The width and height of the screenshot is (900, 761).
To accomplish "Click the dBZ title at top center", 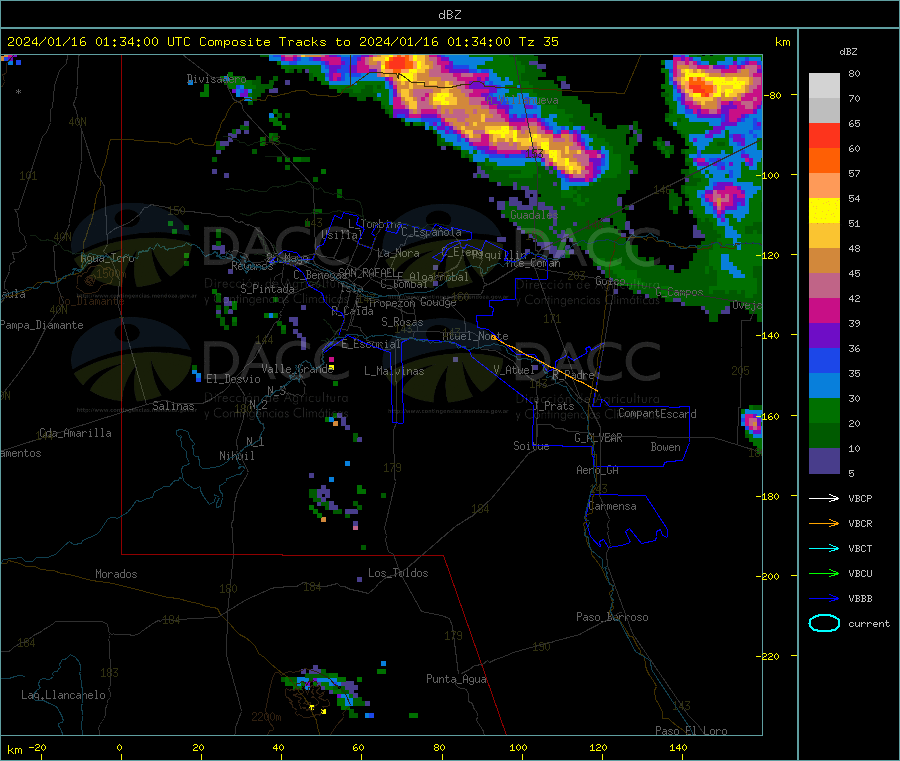I will point(449,15).
